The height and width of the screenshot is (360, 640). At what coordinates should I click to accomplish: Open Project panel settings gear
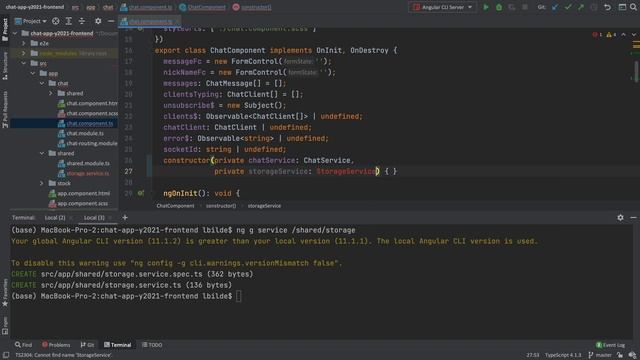point(98,21)
